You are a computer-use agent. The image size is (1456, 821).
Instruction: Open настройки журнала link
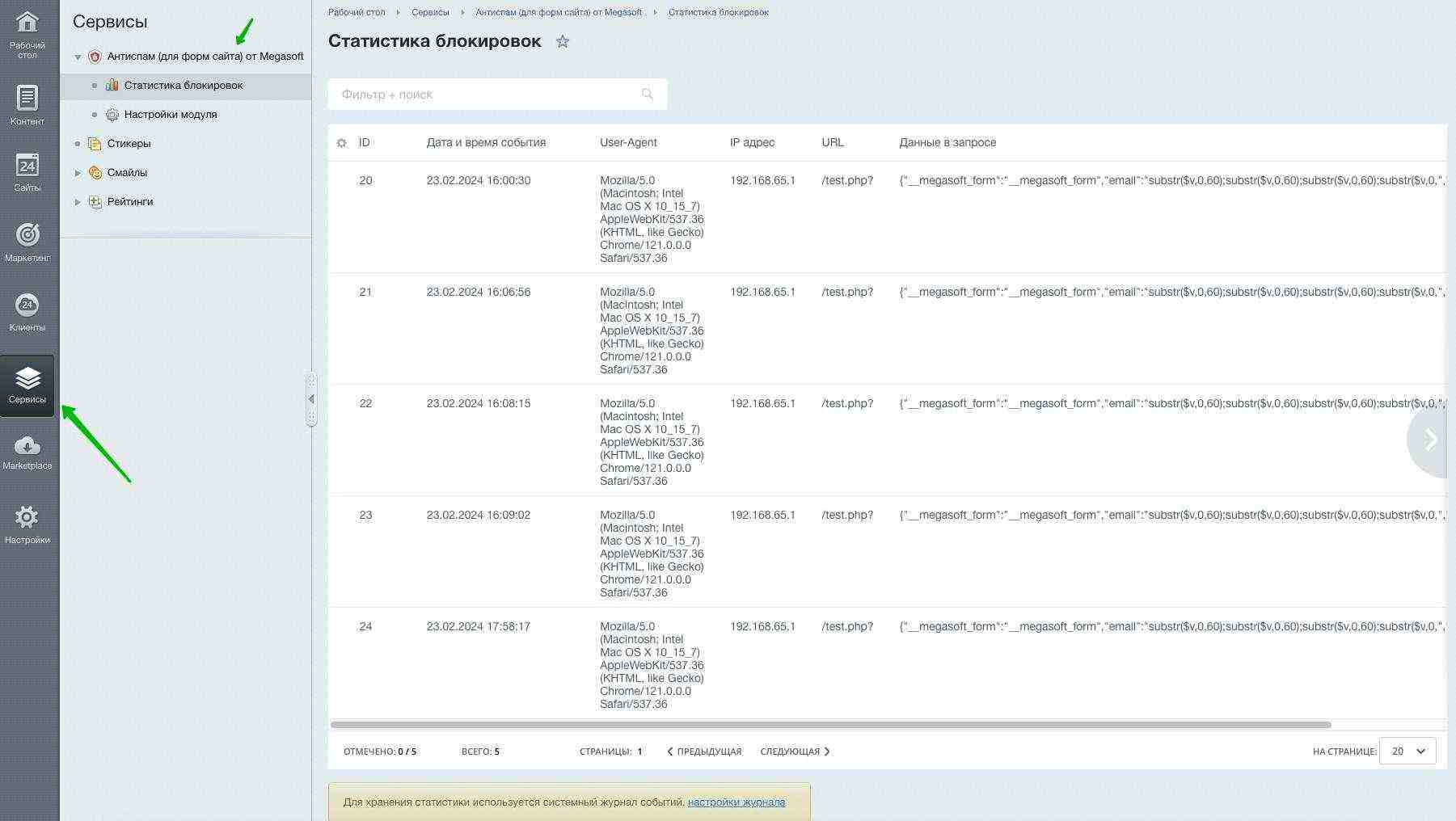pyautogui.click(x=736, y=802)
